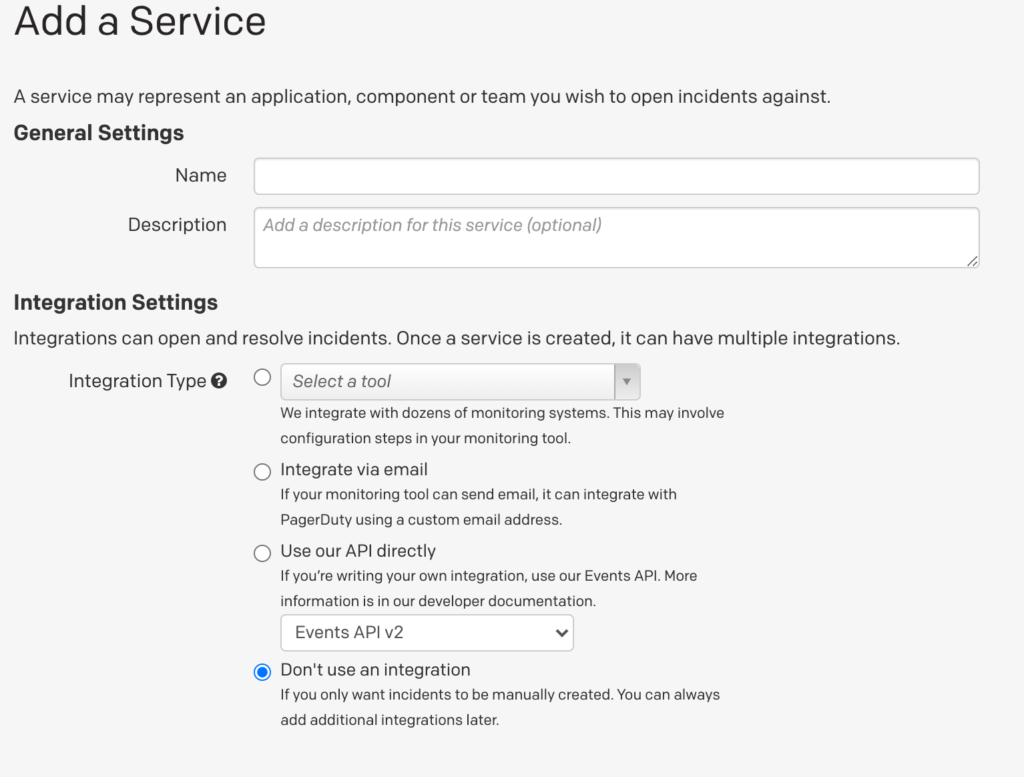This screenshot has height=777, width=1024.
Task: Open the Select a tool combo box
Action: [448, 381]
